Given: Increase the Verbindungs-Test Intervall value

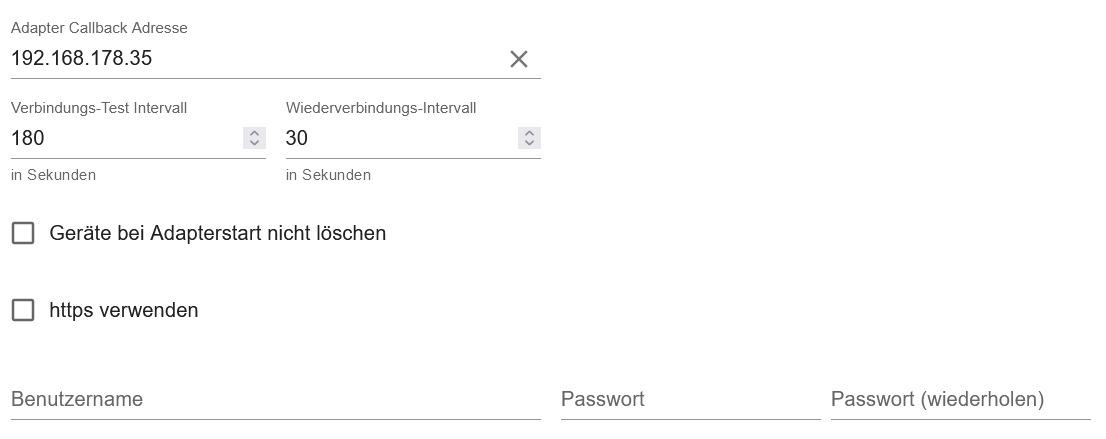Looking at the screenshot, I should pyautogui.click(x=254, y=133).
